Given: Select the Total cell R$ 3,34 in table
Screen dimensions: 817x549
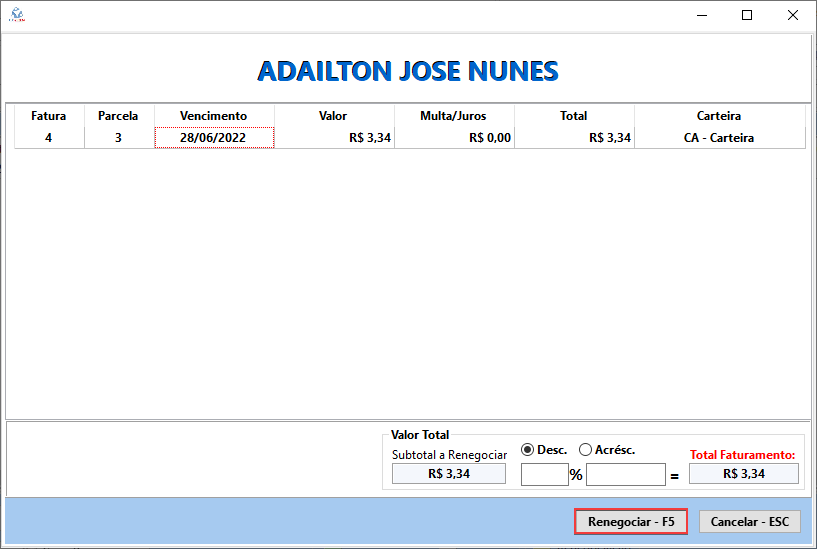Looking at the screenshot, I should [574, 138].
